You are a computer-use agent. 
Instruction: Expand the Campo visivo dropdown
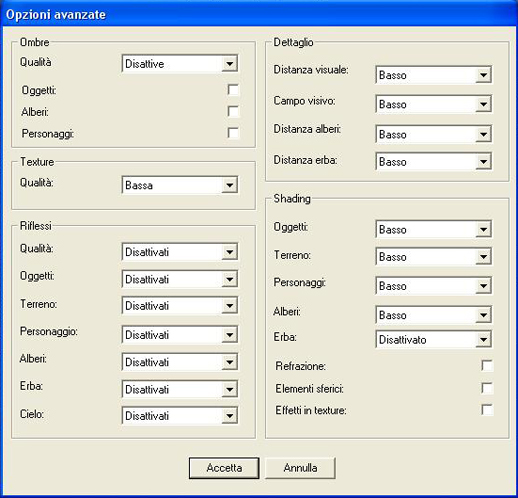point(434,104)
